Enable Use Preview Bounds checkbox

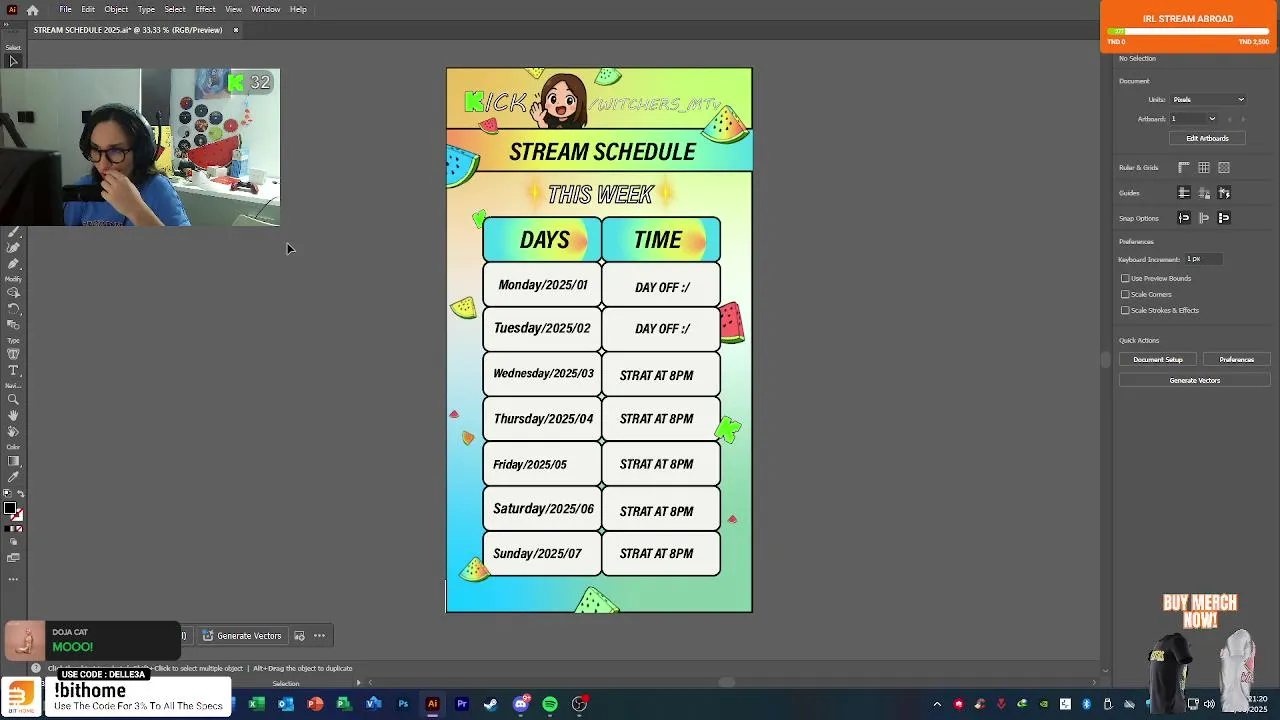coord(1125,278)
